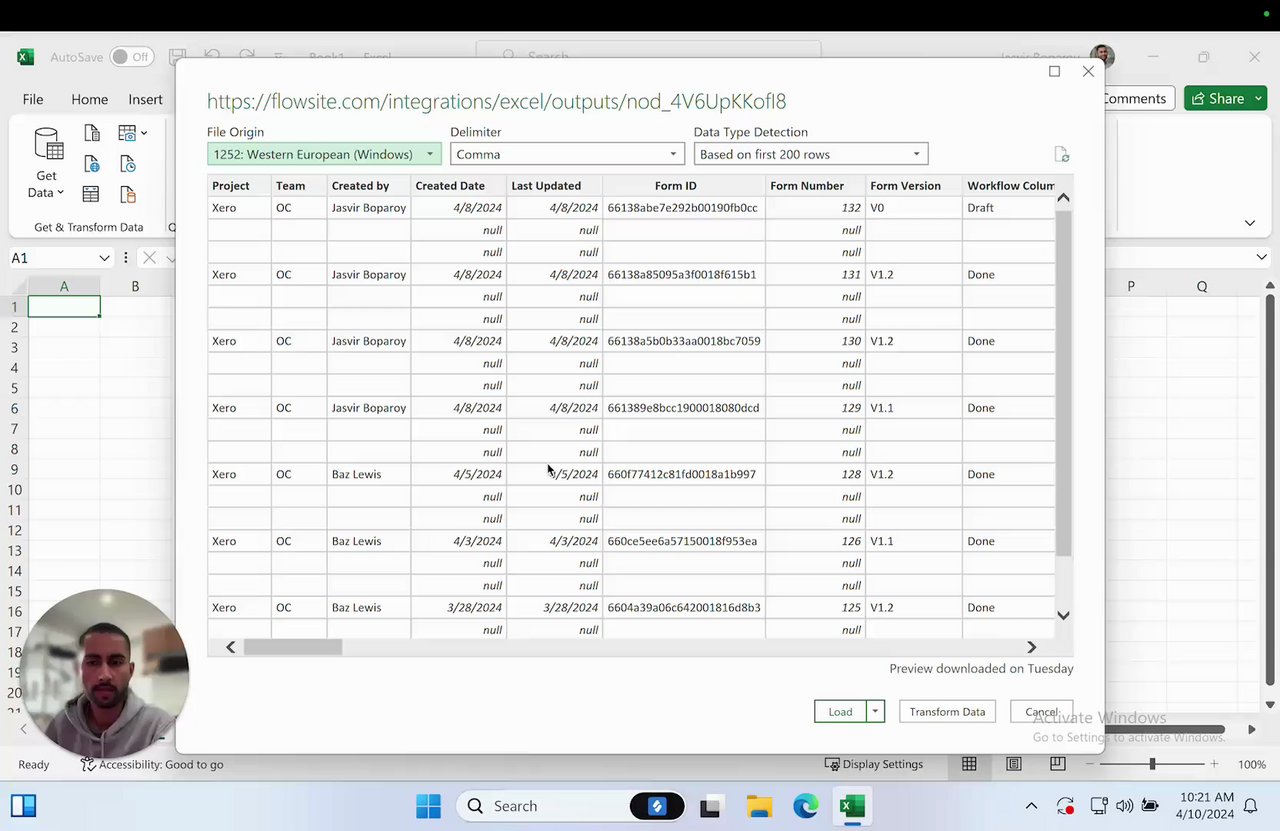
Task: Open Windows notifications bell
Action: [x=1250, y=806]
